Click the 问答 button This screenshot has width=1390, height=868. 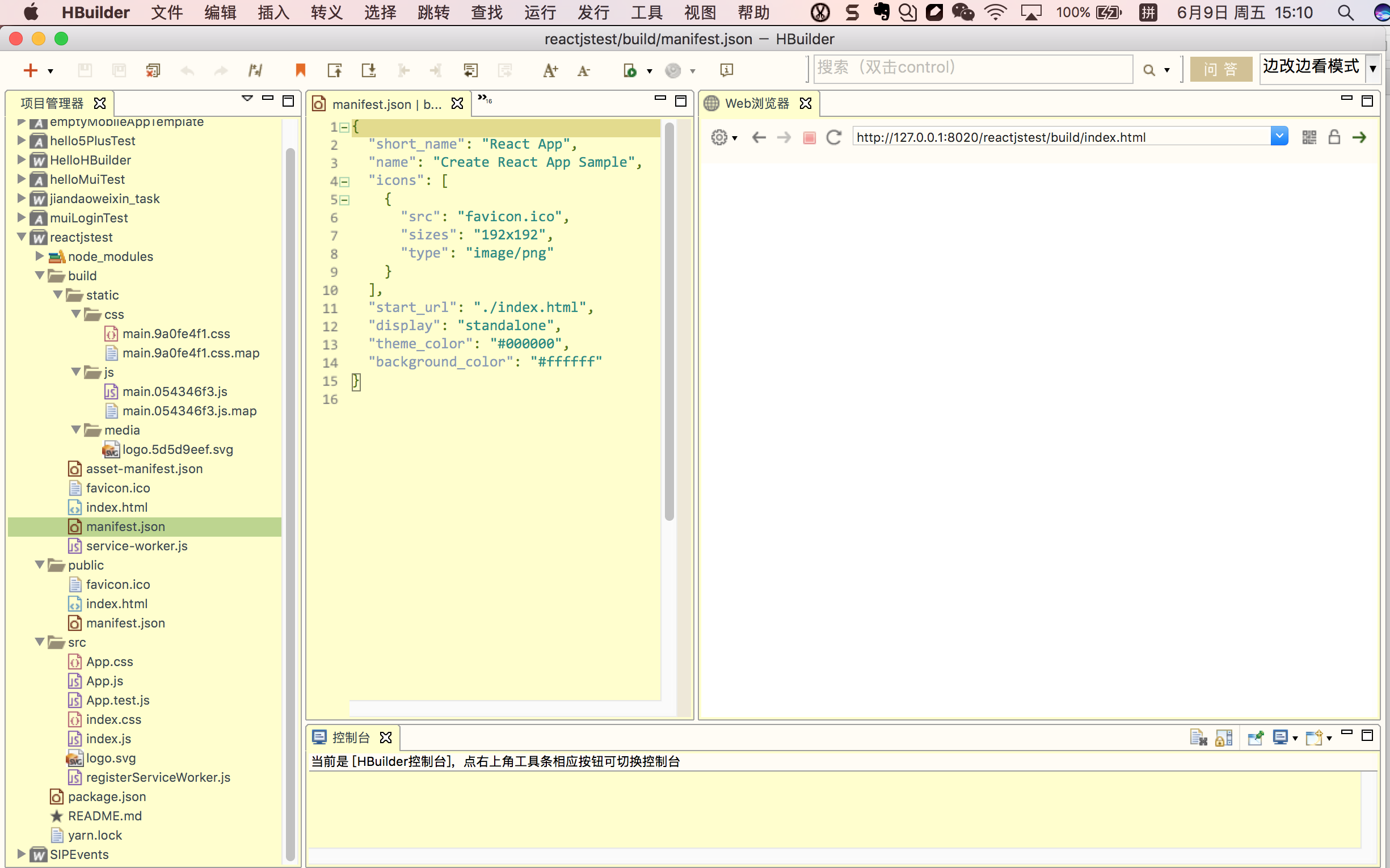pyautogui.click(x=1220, y=69)
